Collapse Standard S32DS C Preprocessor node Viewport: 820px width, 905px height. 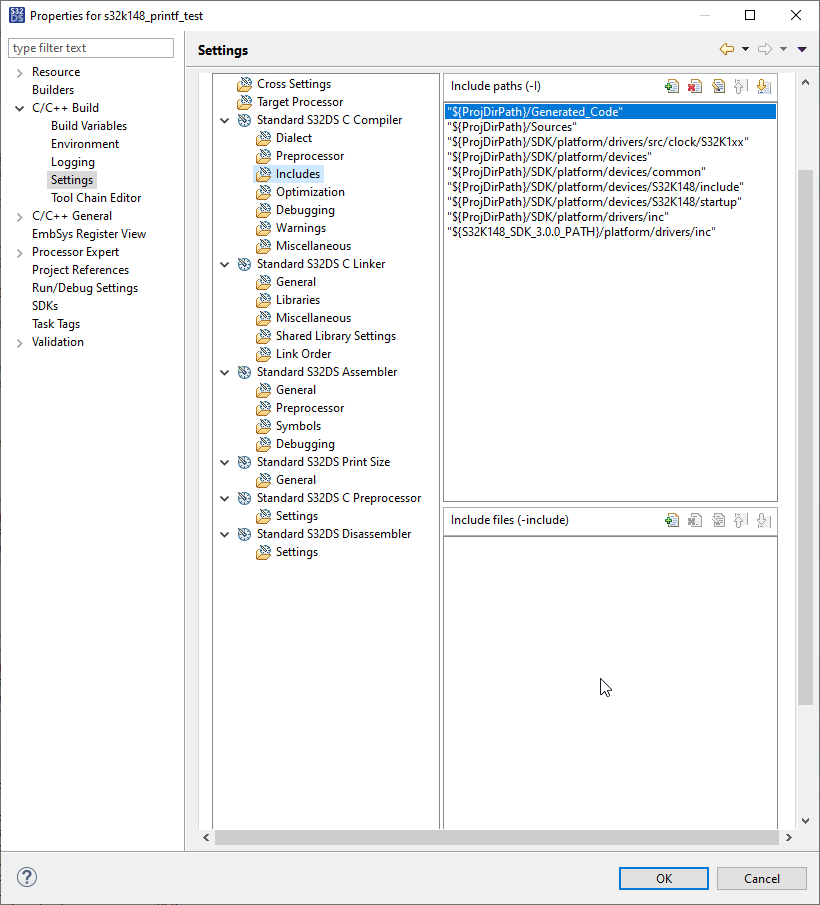pos(224,498)
